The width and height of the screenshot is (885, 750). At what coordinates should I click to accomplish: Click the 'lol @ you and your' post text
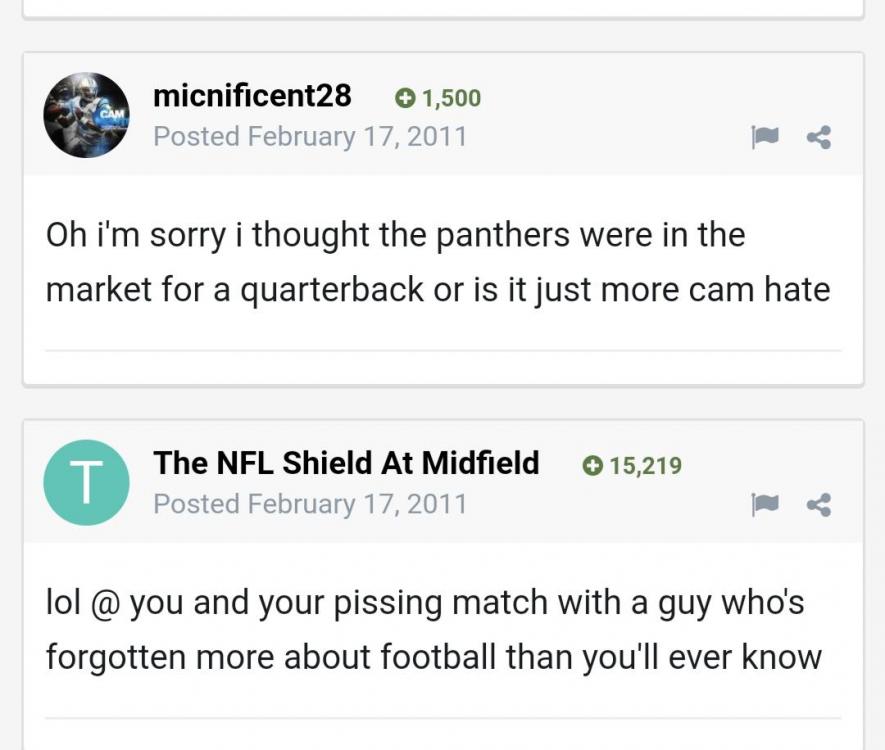coord(425,603)
